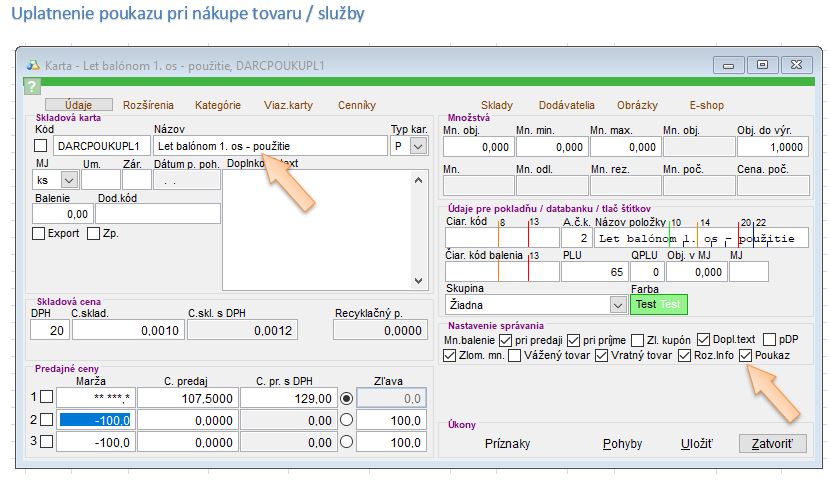Tick the Export checkbox
Screen dimensions: 830x480
click(x=39, y=233)
